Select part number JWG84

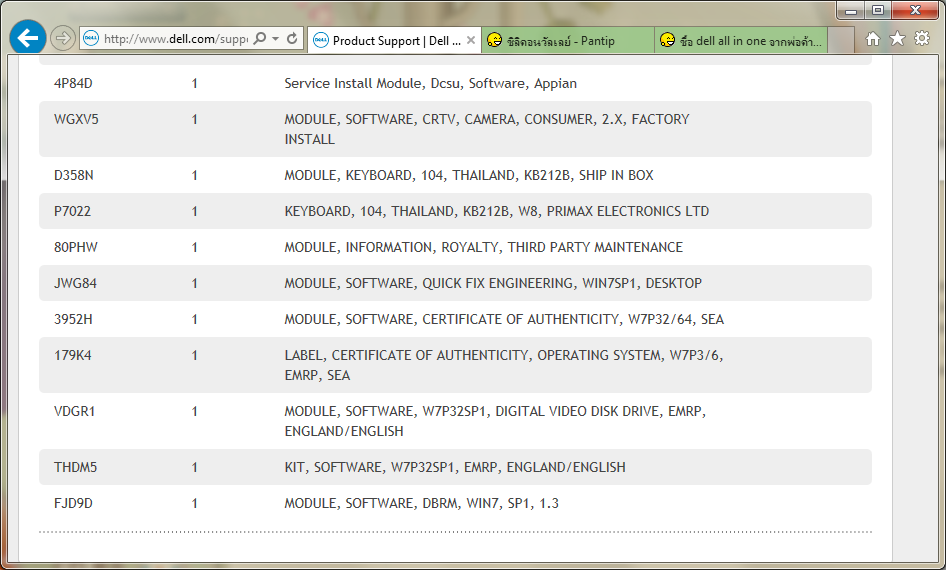coord(75,283)
